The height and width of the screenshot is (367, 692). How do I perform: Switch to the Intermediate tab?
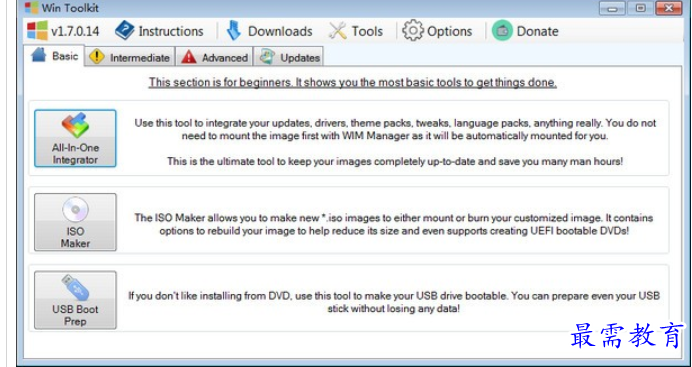coord(130,57)
